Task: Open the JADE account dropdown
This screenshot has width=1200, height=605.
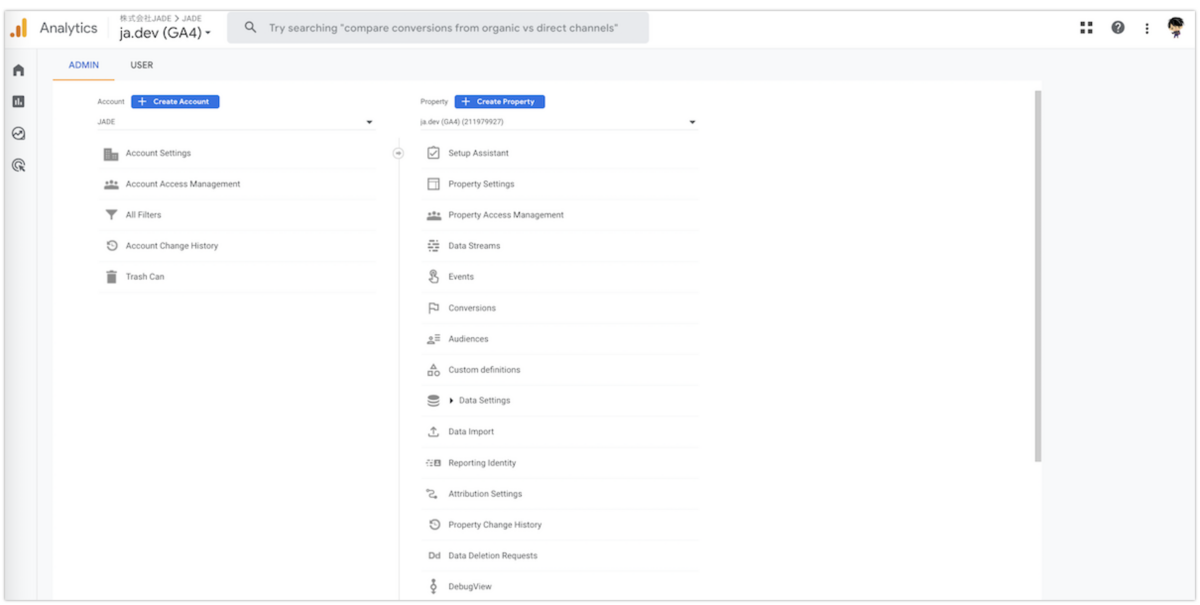Action: 235,122
